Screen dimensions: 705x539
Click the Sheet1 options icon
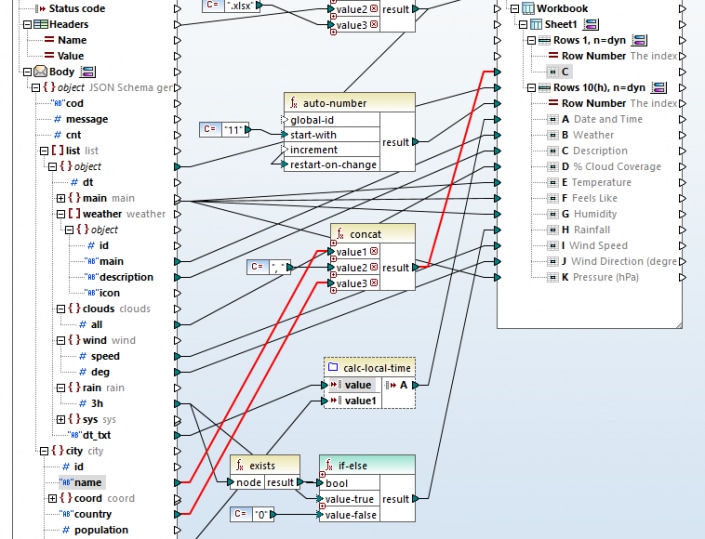click(x=591, y=24)
